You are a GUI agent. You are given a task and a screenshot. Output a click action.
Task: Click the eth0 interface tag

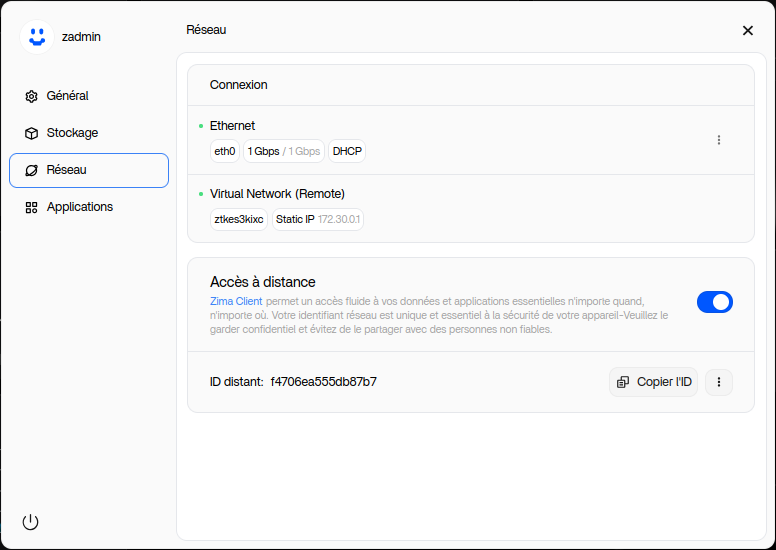coord(225,152)
